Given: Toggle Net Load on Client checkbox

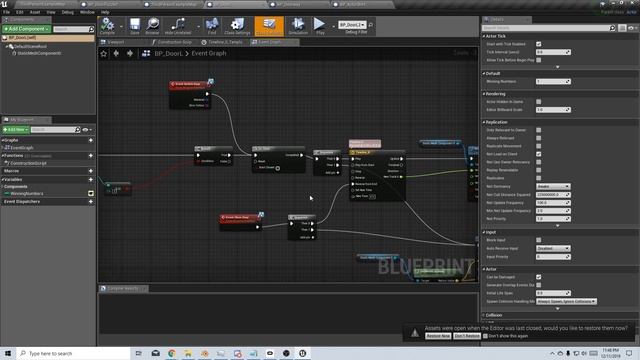Looking at the screenshot, I should pos(539,154).
